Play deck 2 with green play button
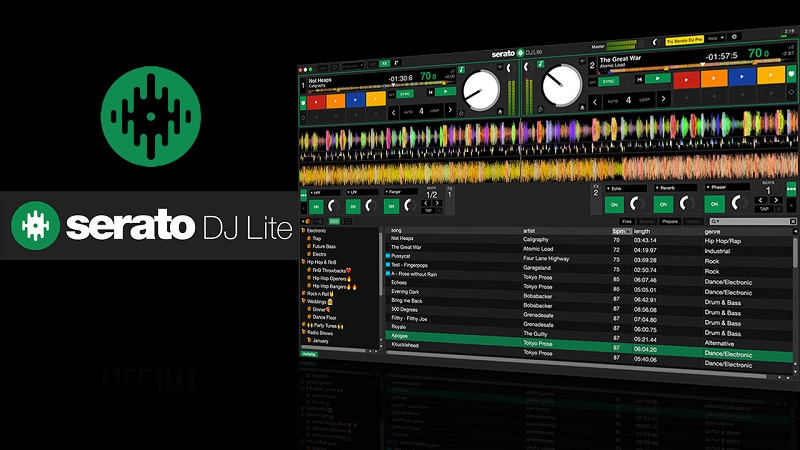The width and height of the screenshot is (800, 450). (x=658, y=78)
